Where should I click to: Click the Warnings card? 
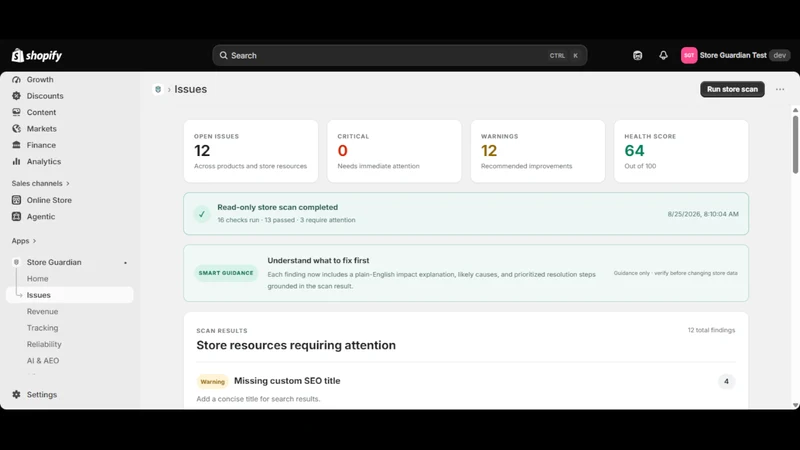[x=538, y=151]
